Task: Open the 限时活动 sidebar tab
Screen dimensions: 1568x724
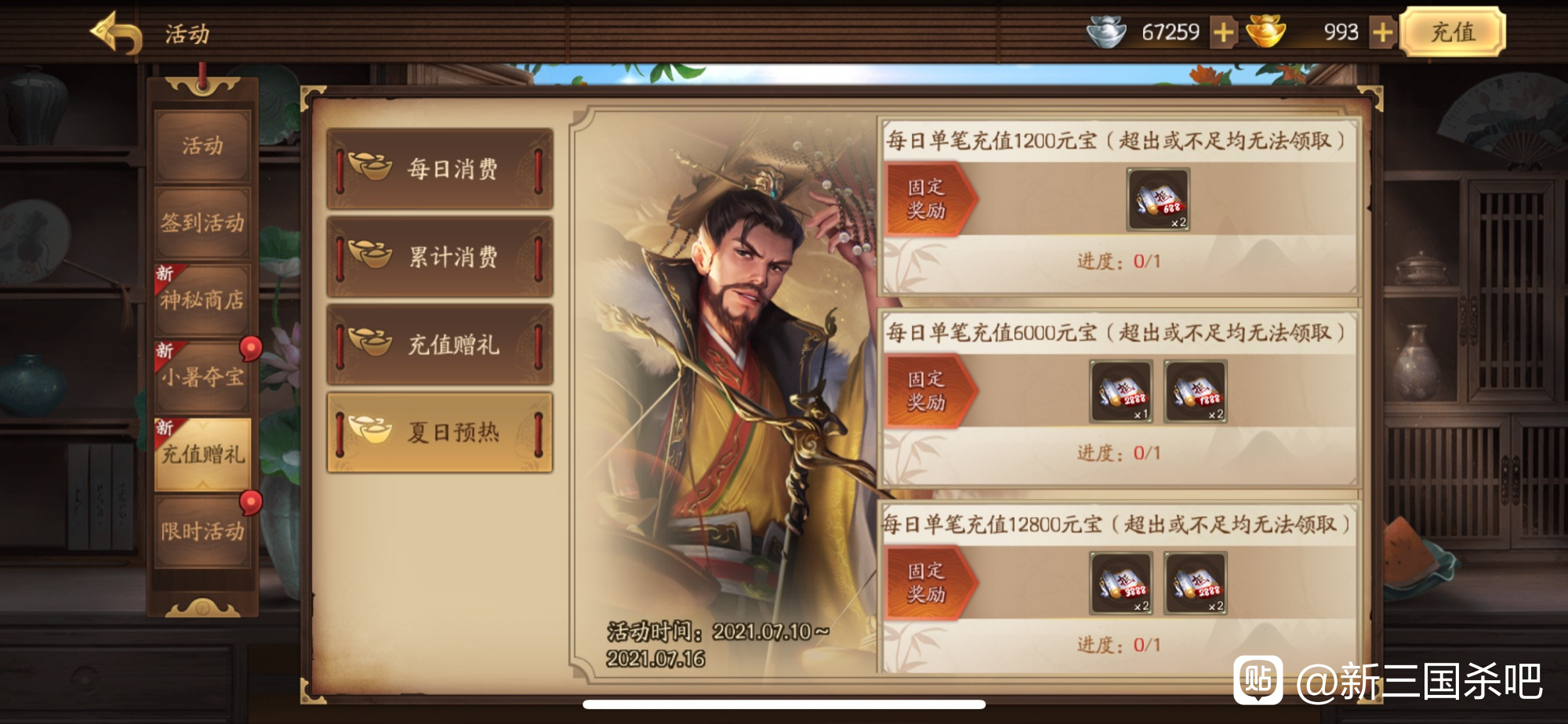Action: coord(202,531)
